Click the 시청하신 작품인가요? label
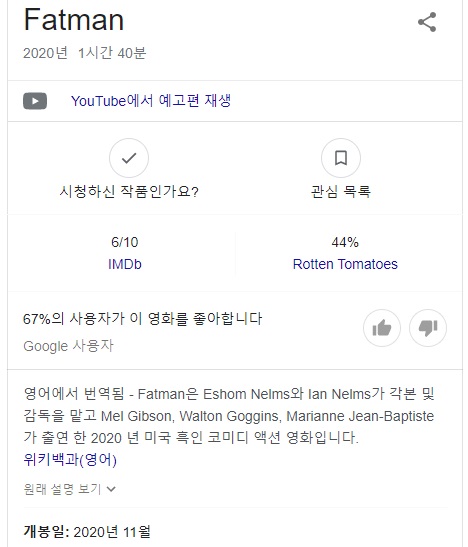468x547 pixels. click(x=129, y=191)
